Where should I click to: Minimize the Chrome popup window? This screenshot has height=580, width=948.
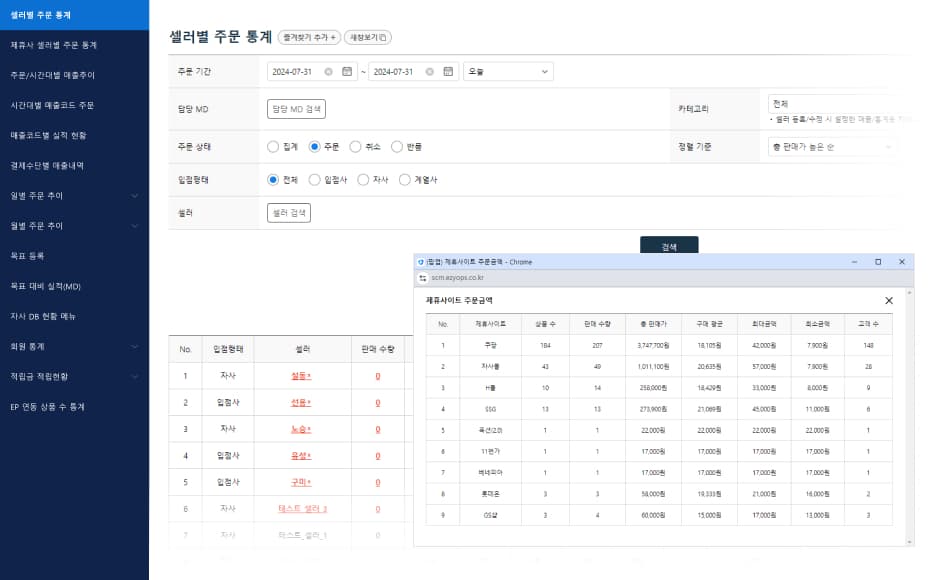(854, 262)
